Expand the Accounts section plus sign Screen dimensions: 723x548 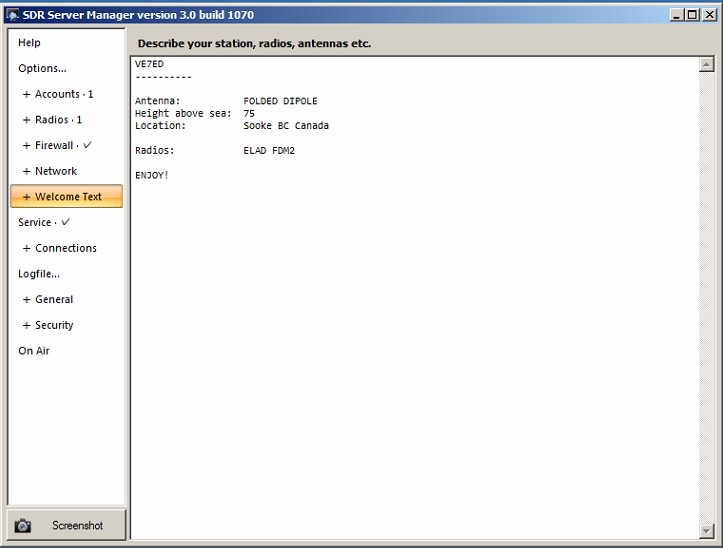pos(26,94)
